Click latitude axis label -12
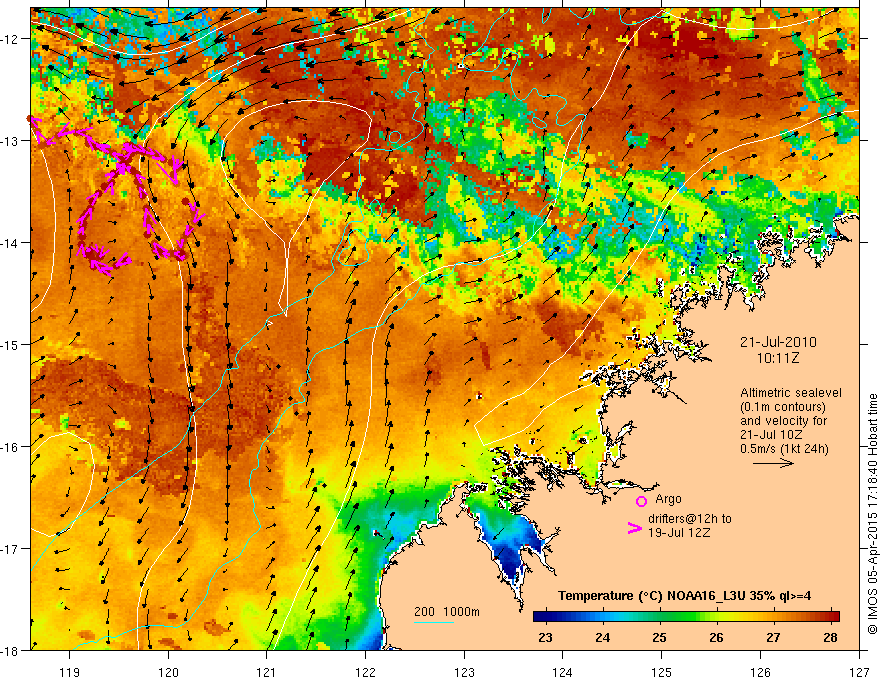This screenshot has height=680, width=880. pos(11,39)
